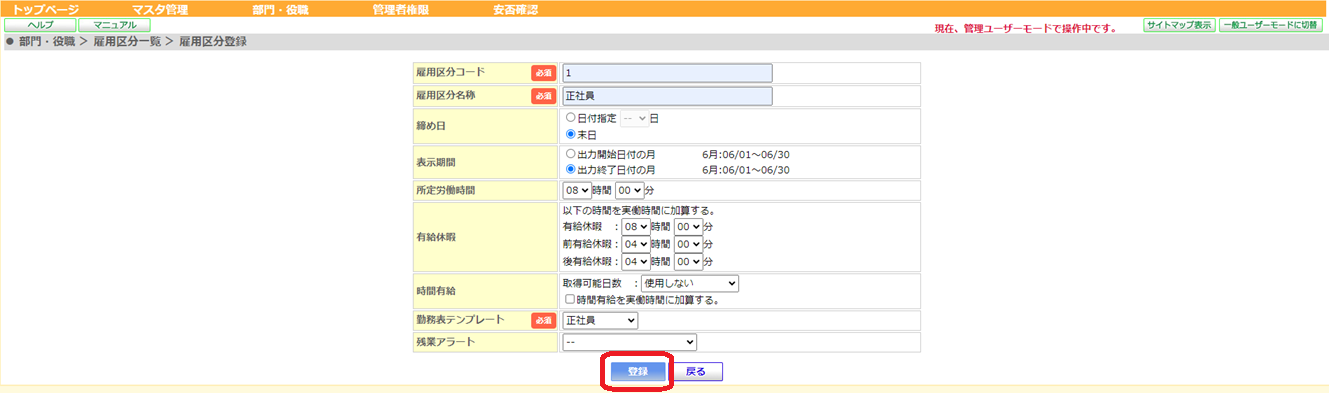Click the 登録 button
Screen dimensions: 1329x393
638,371
